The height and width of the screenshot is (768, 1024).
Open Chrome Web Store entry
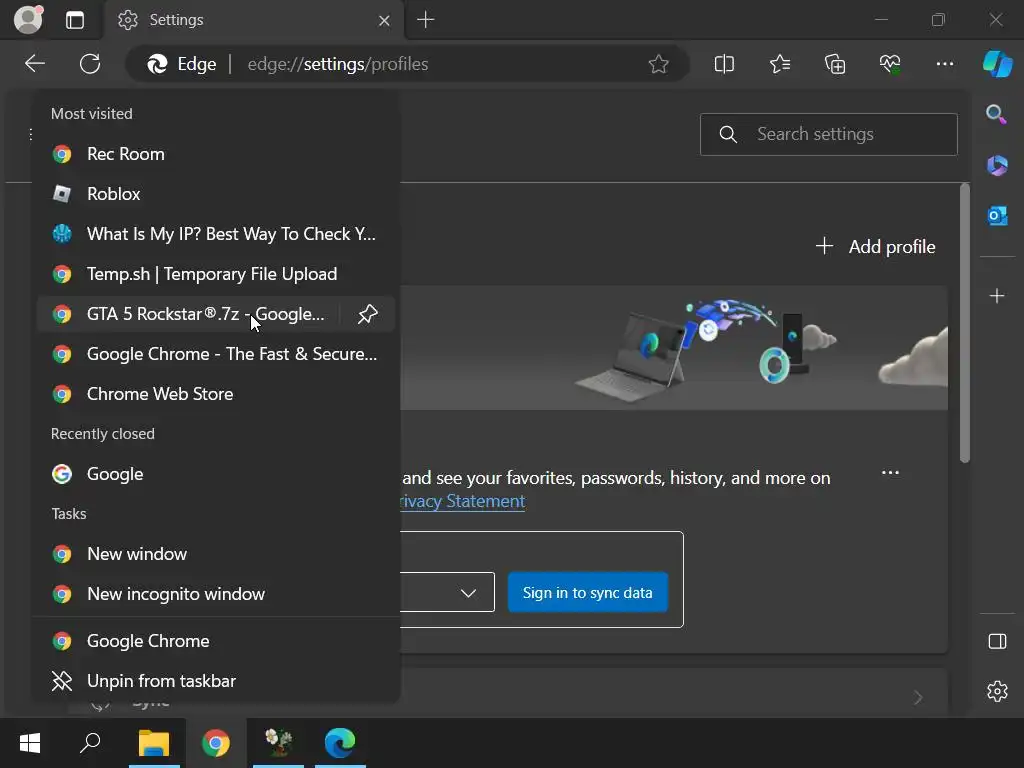pos(216,394)
